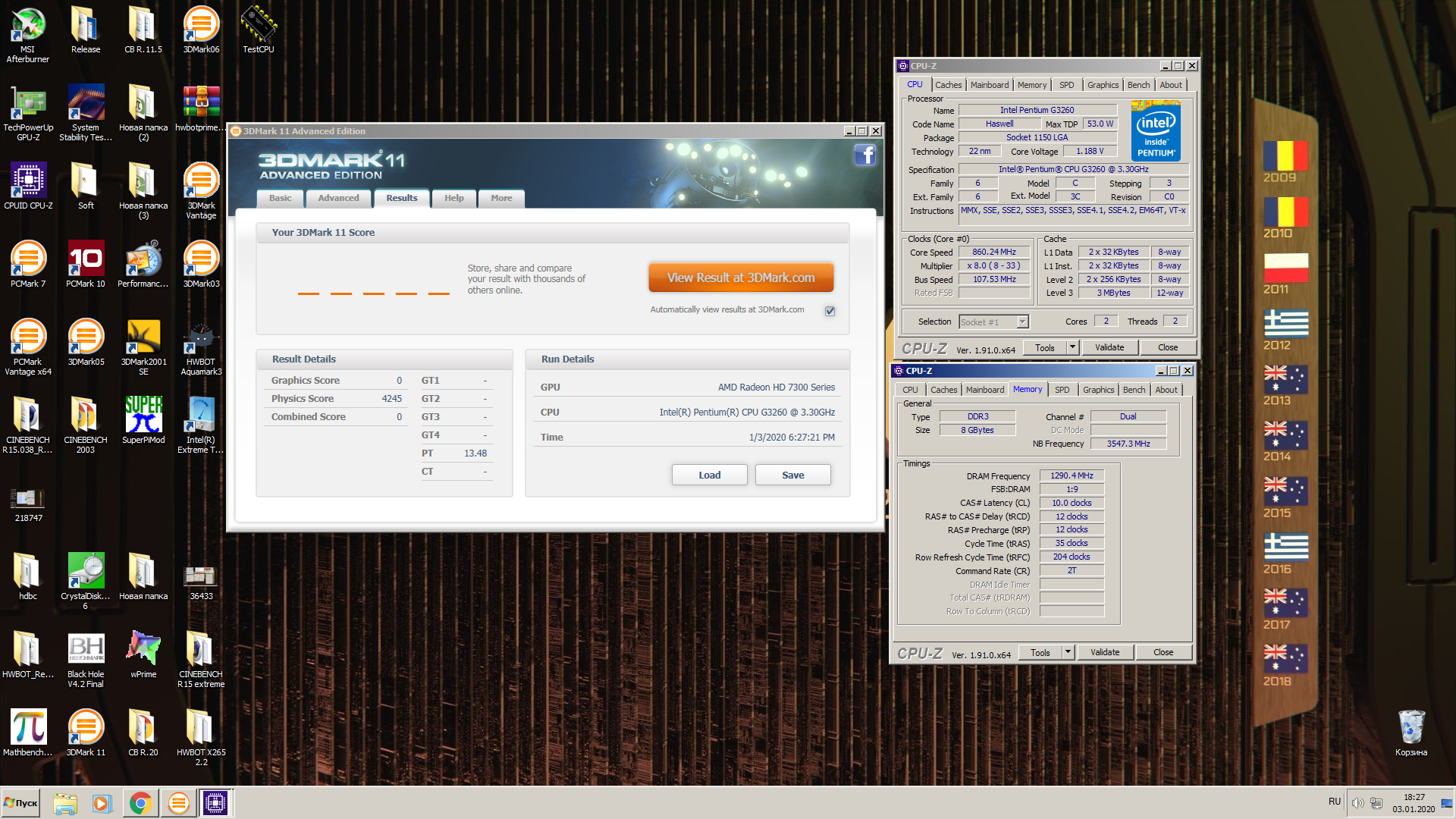Launch wPrime desktop icon

coord(143,654)
